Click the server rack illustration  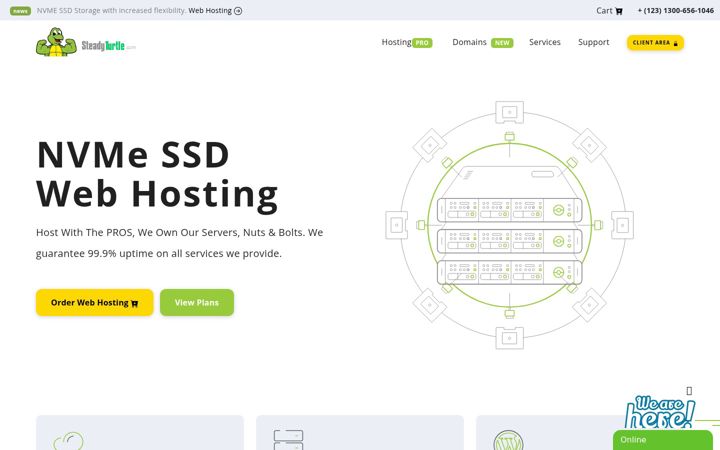tap(509, 225)
